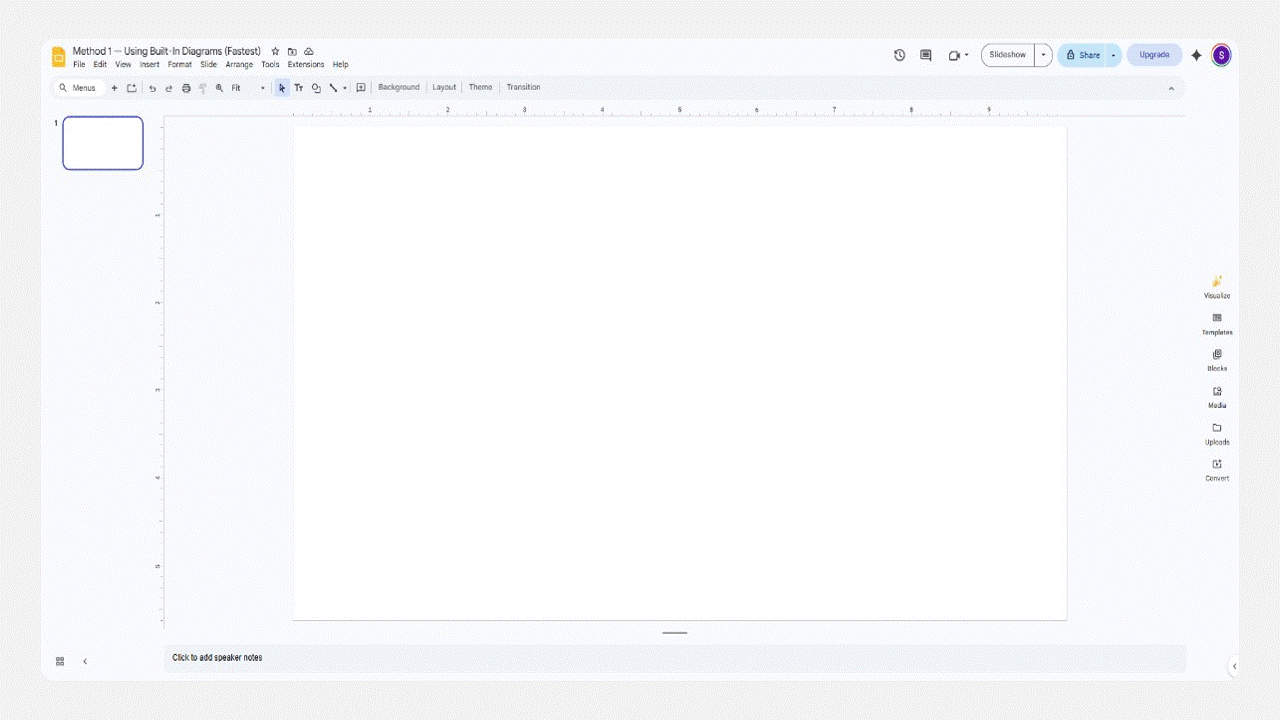Open the Share options dropdown arrow
The image size is (1280, 720).
pyautogui.click(x=1113, y=55)
